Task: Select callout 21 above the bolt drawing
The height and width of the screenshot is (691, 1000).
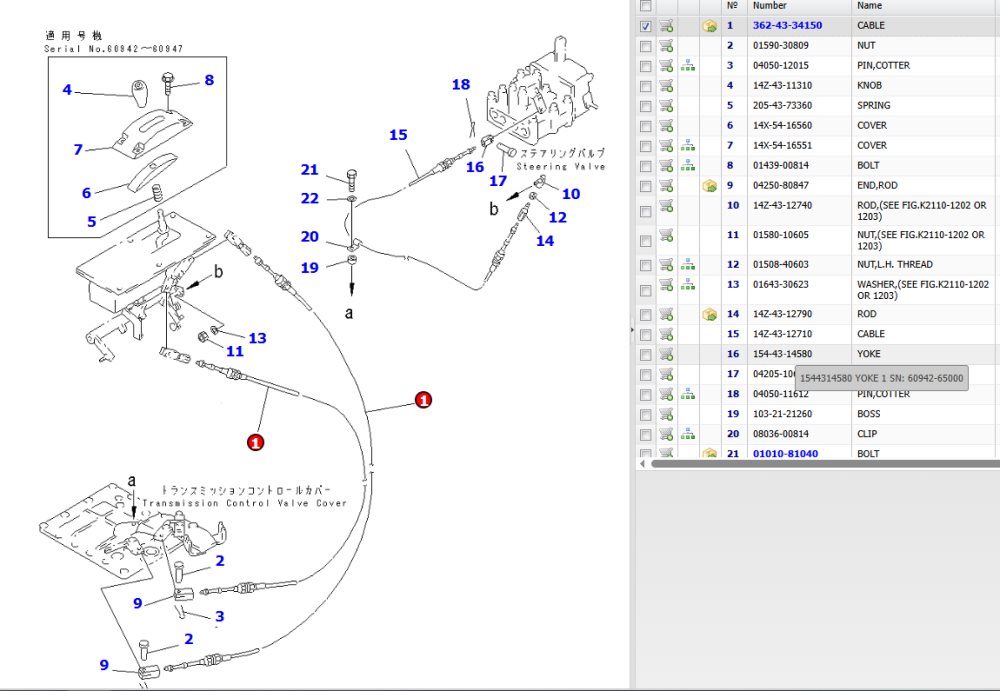Action: 309,170
